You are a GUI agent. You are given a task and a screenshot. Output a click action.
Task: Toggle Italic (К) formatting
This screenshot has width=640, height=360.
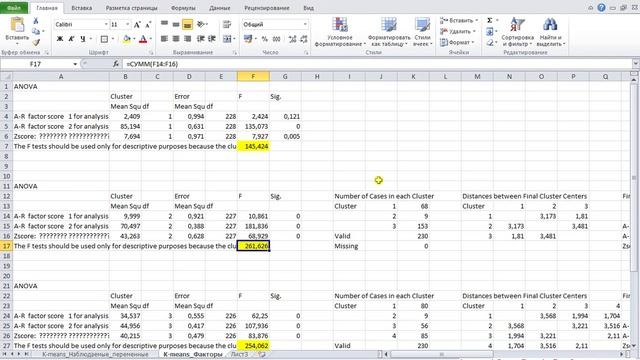coord(71,39)
